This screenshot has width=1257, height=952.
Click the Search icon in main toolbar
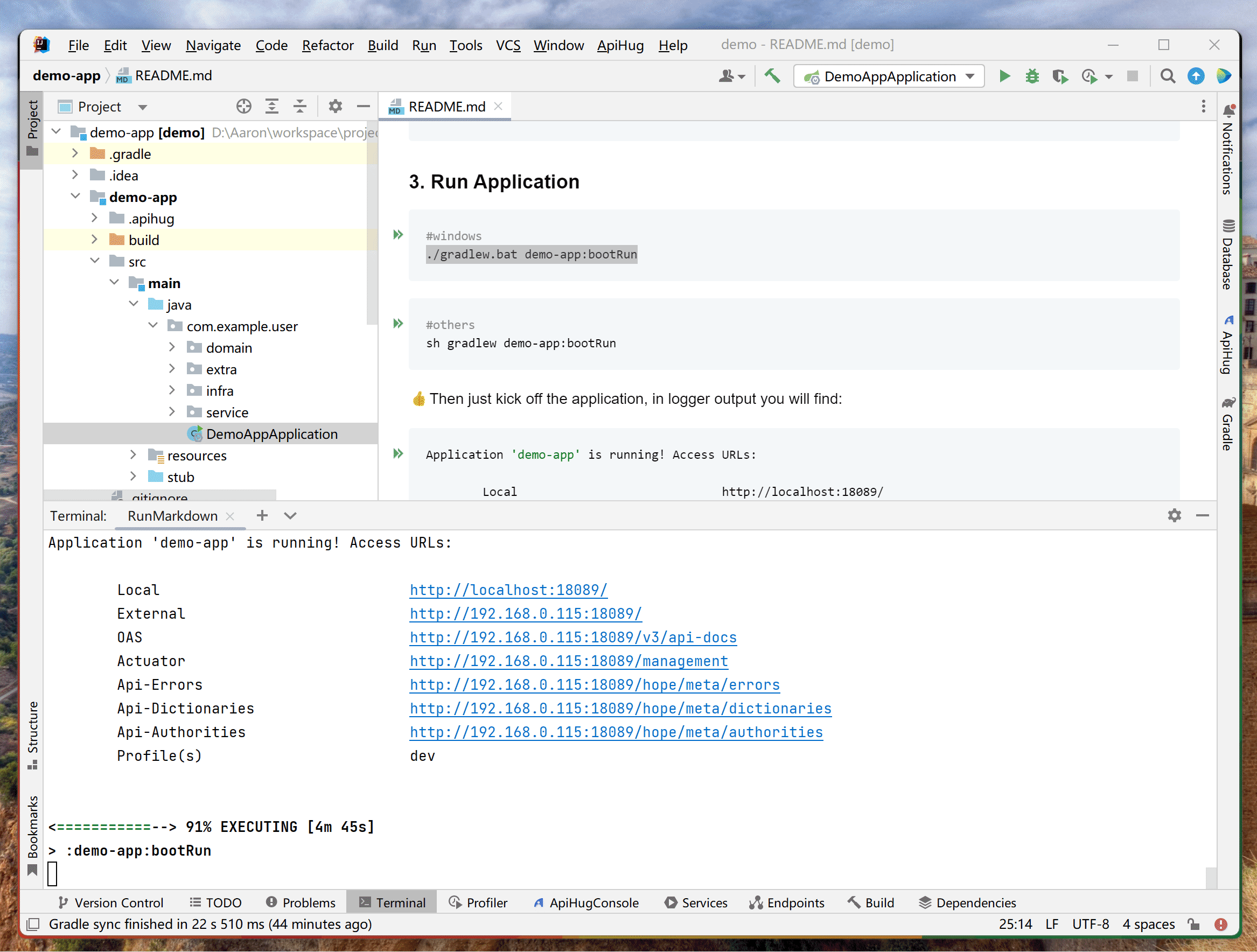point(1168,75)
